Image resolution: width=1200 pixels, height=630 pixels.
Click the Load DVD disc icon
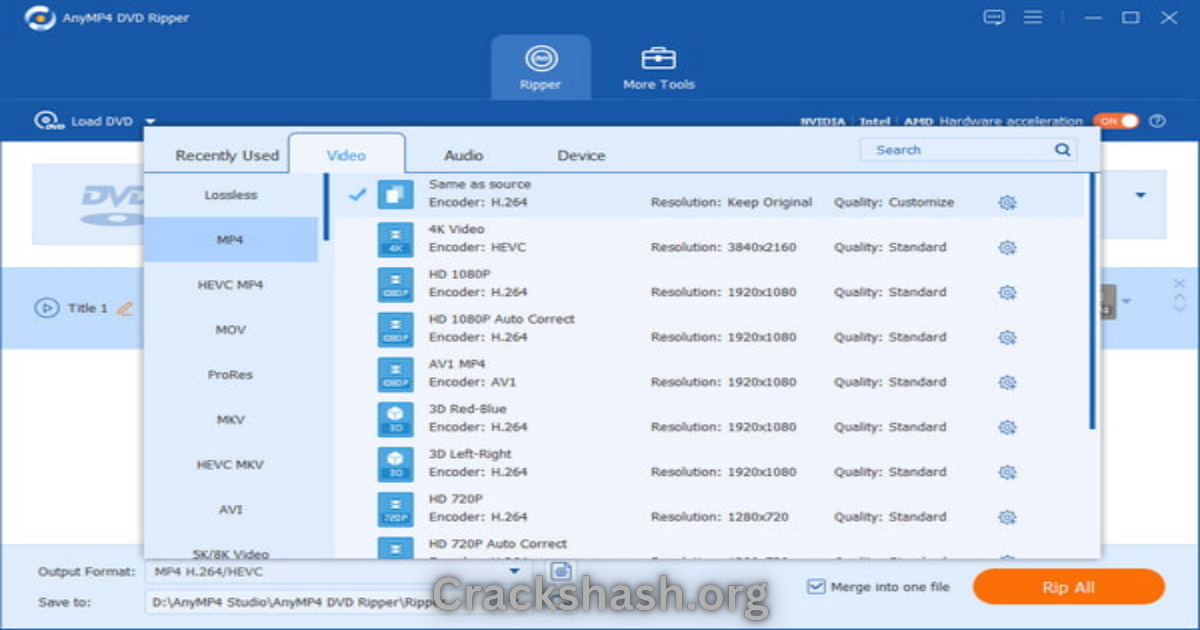point(49,121)
